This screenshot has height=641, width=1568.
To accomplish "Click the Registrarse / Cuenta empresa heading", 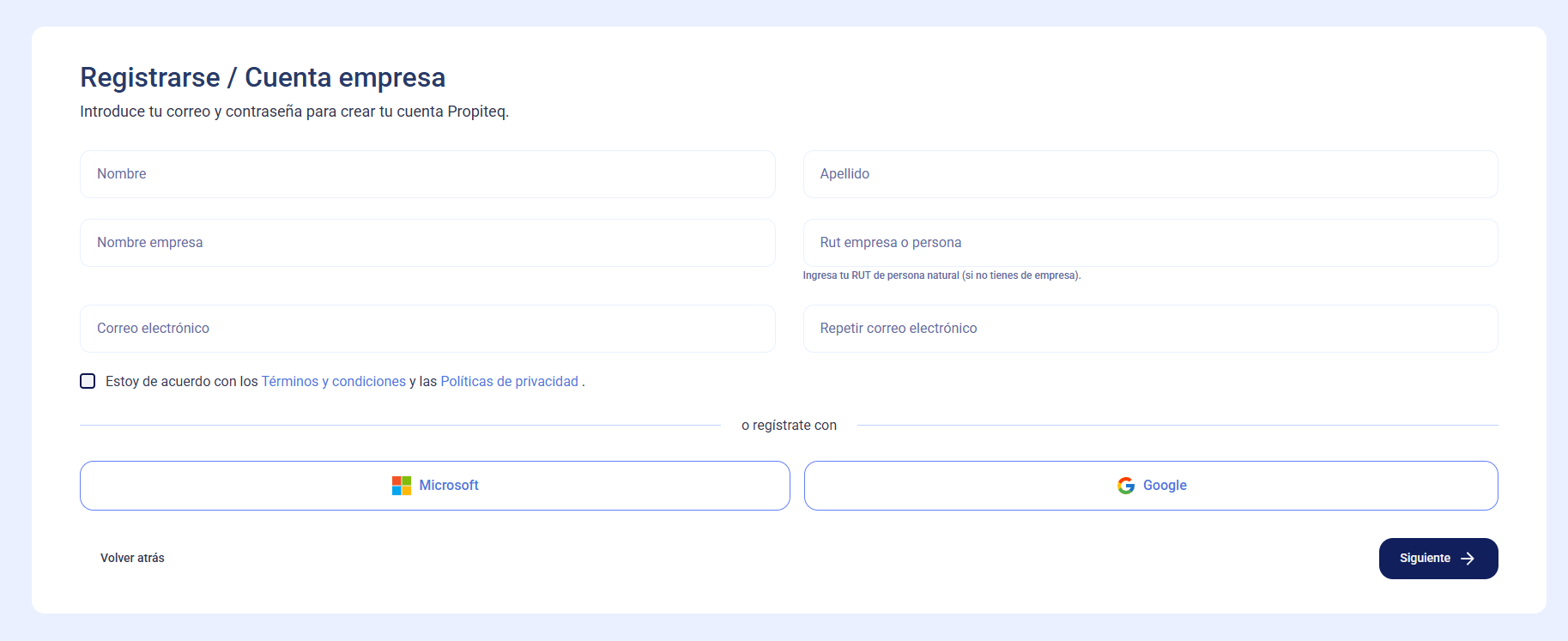I will [263, 77].
